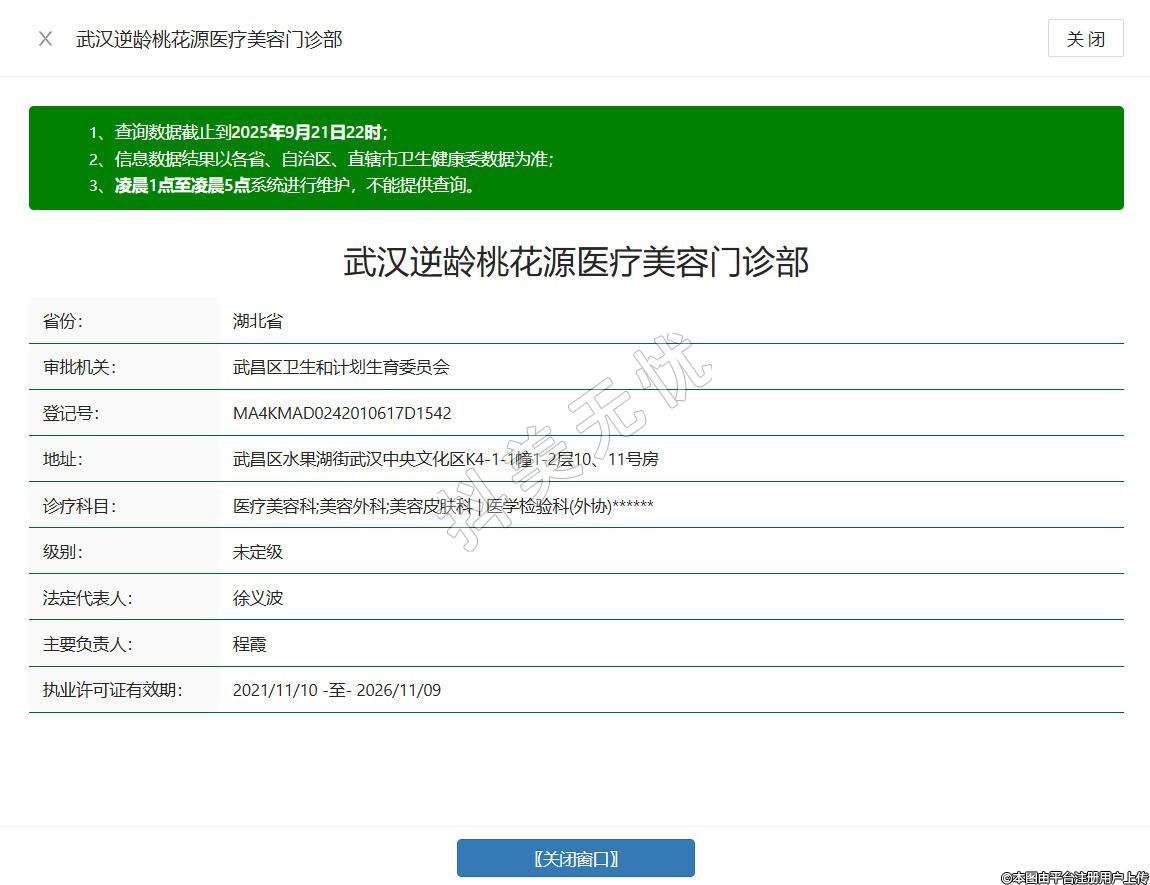This screenshot has width=1150, height=885.
Task: Click the legal representative name 徐义波
Action: pos(258,598)
